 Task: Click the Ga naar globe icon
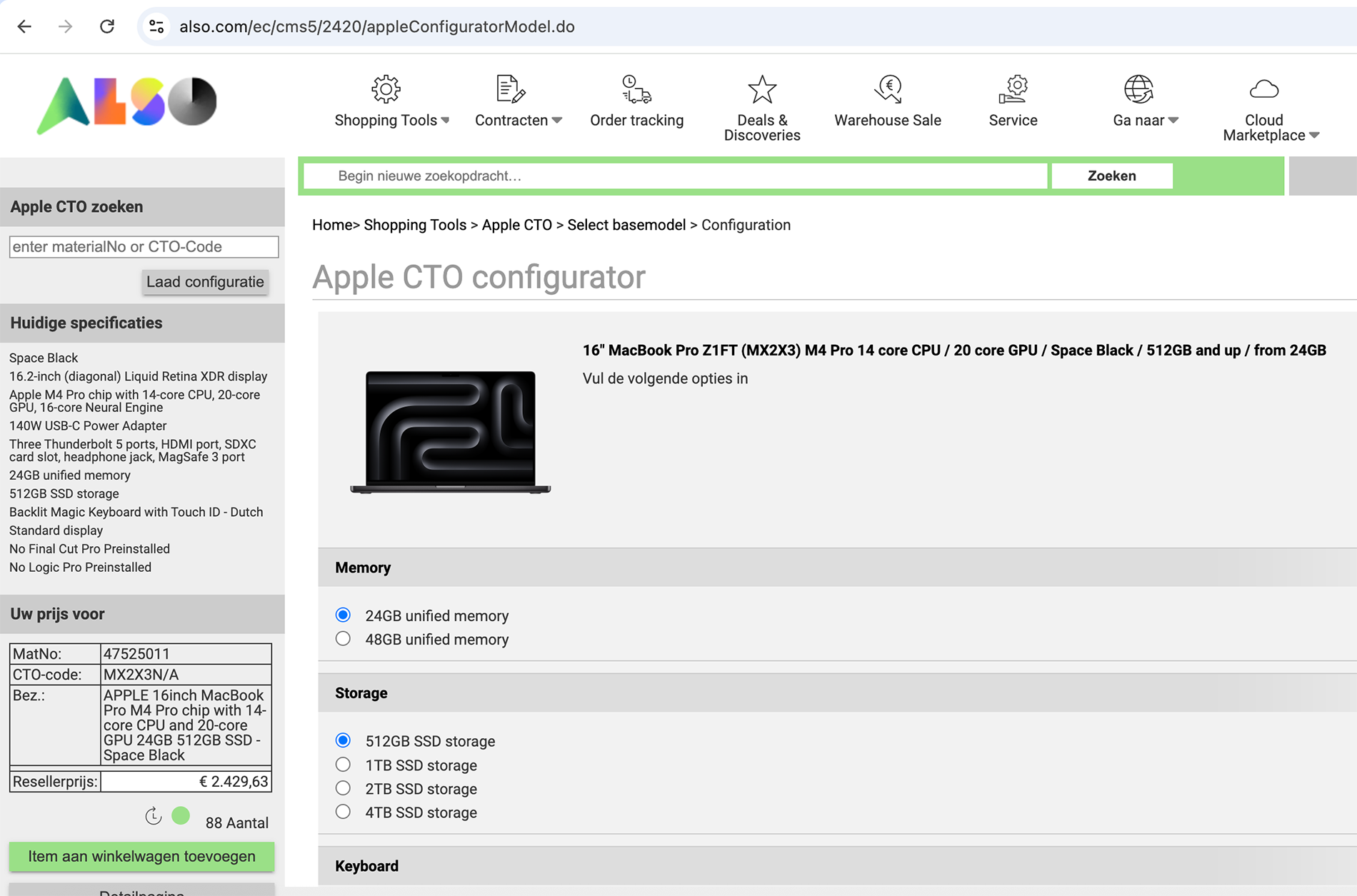1138,89
